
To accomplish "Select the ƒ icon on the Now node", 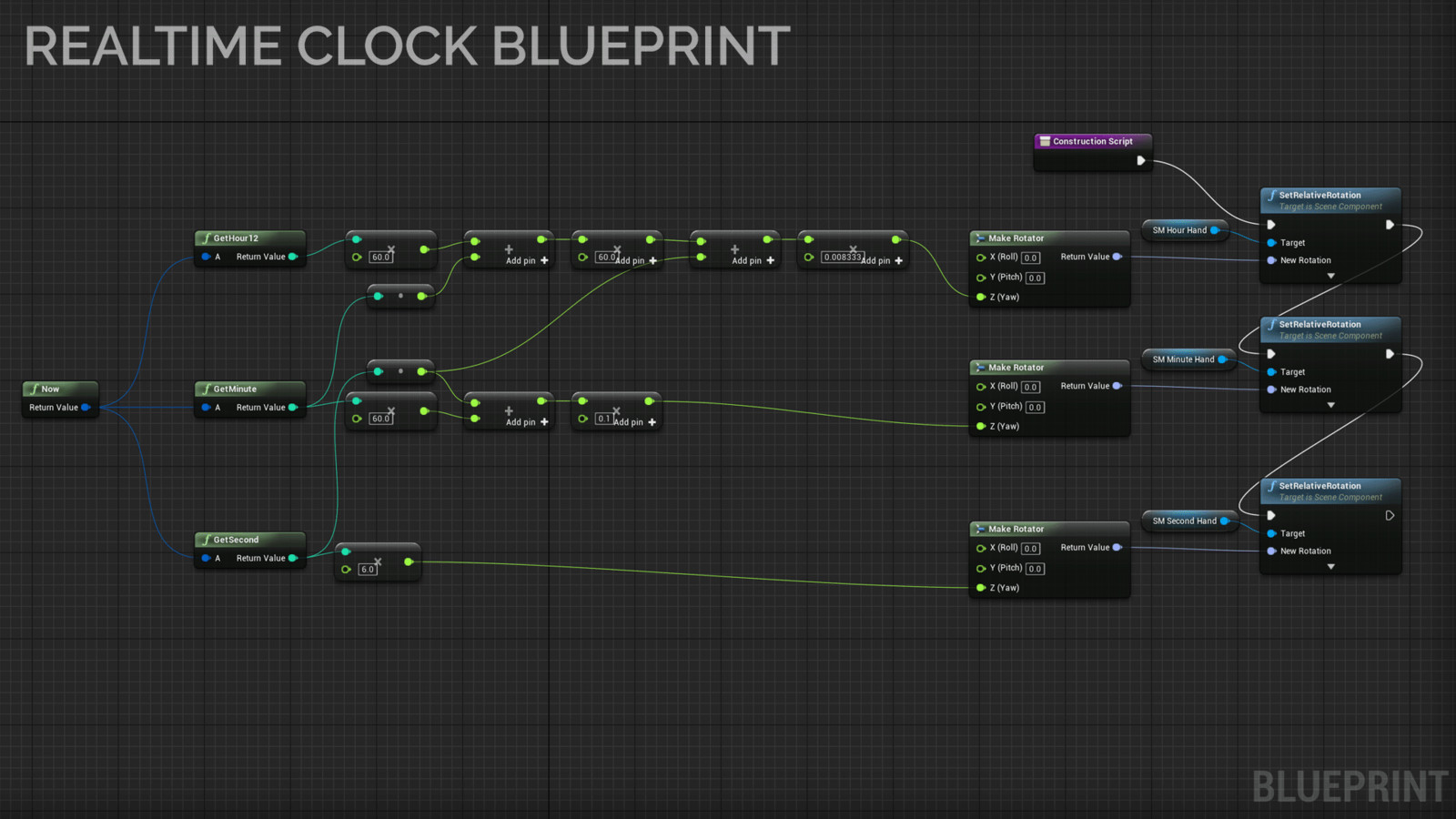I will tap(35, 389).
